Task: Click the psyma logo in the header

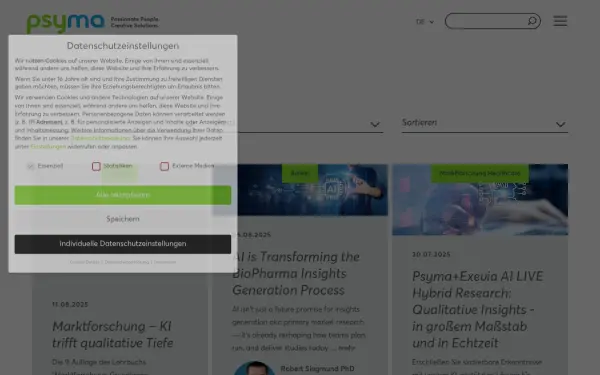Action: tap(65, 23)
